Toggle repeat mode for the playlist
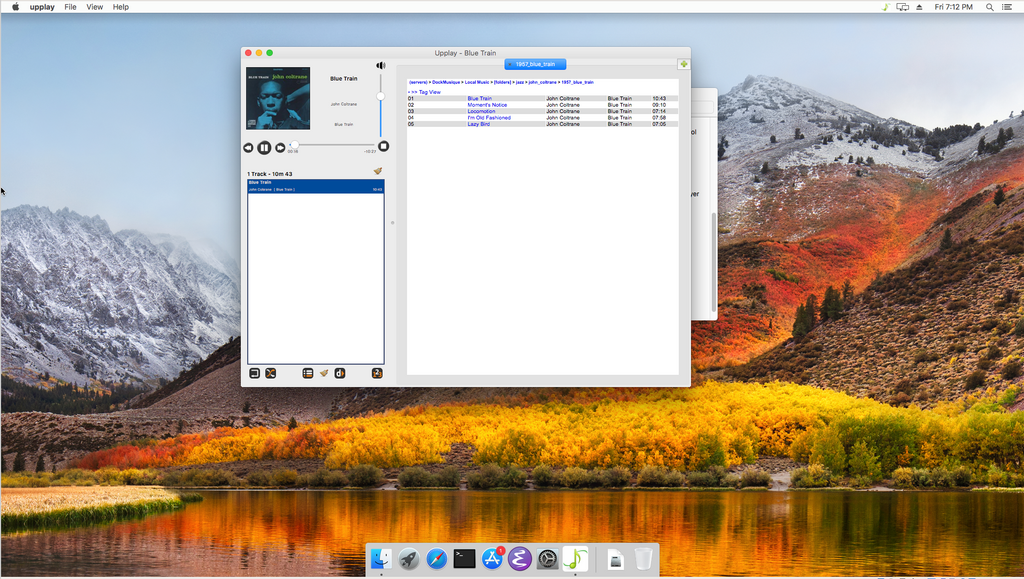This screenshot has height=579, width=1024. coord(254,373)
